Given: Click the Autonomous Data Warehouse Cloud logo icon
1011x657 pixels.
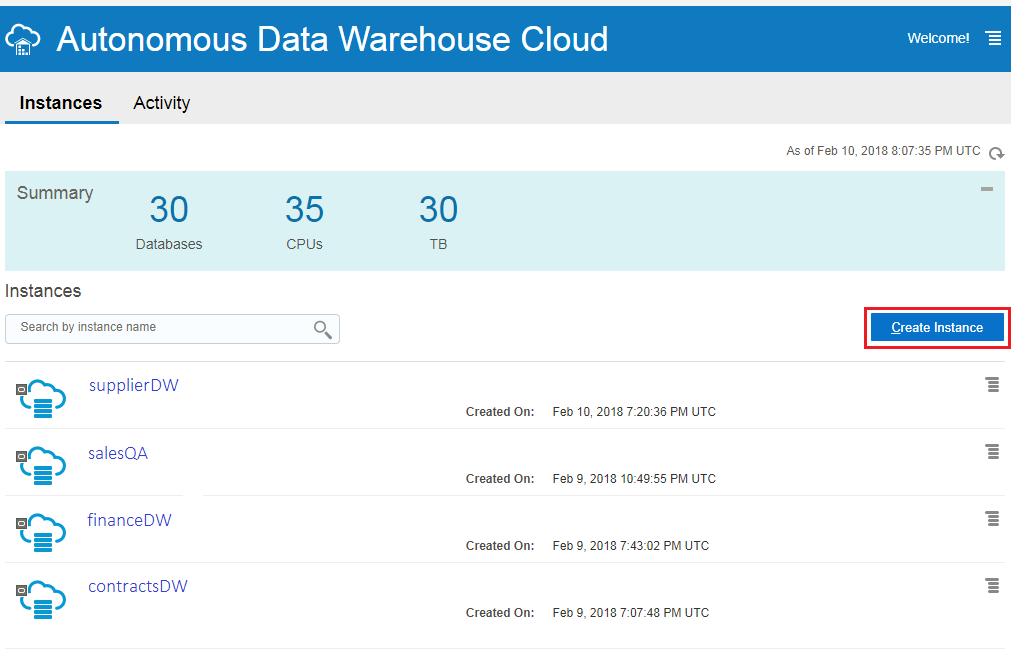Looking at the screenshot, I should 22,39.
